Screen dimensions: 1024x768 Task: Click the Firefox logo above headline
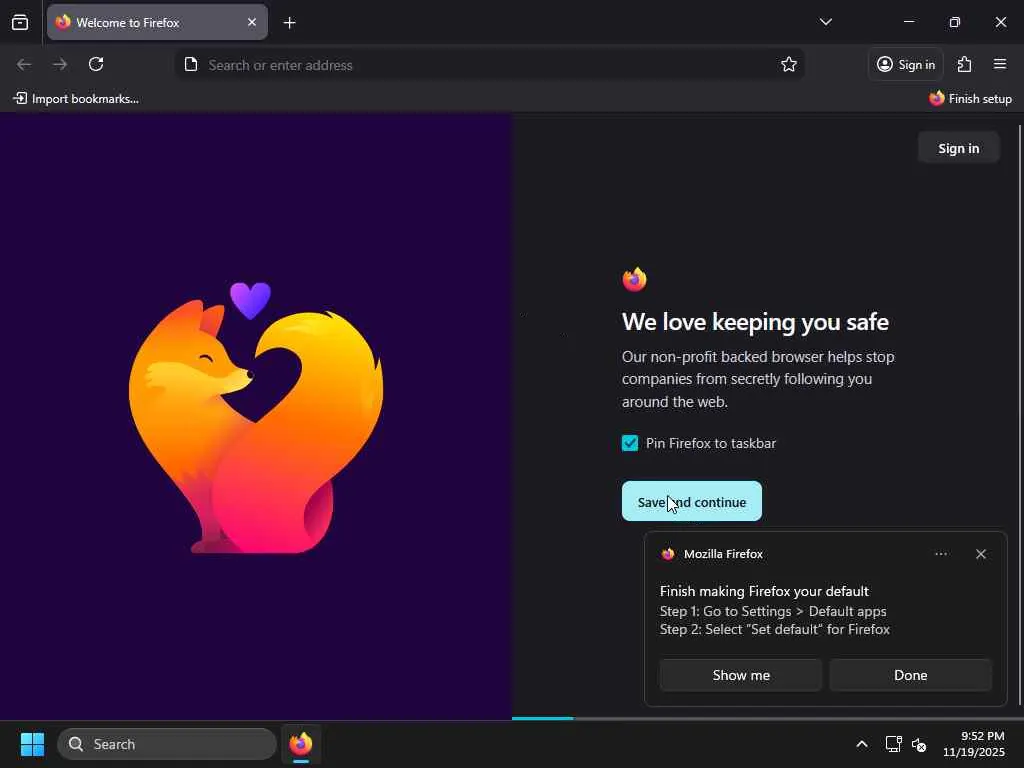coord(634,280)
